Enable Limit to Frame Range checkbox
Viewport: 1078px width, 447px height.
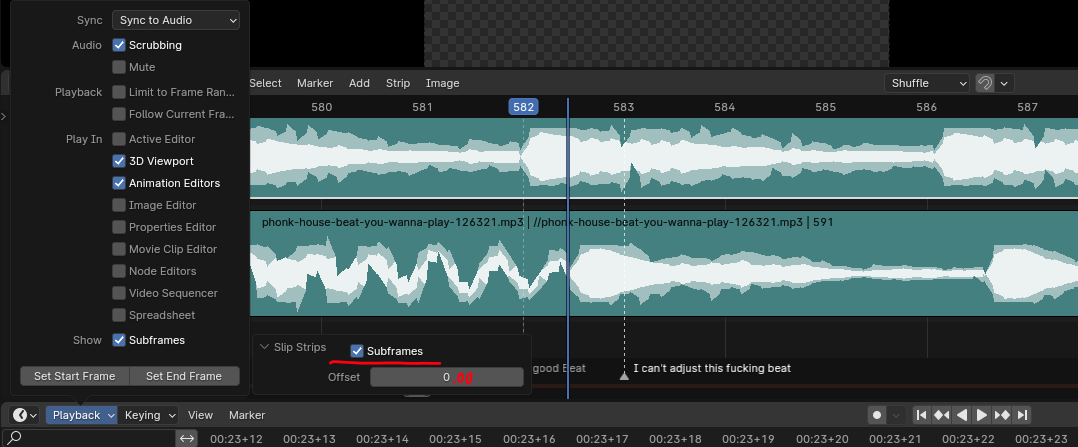[x=118, y=92]
